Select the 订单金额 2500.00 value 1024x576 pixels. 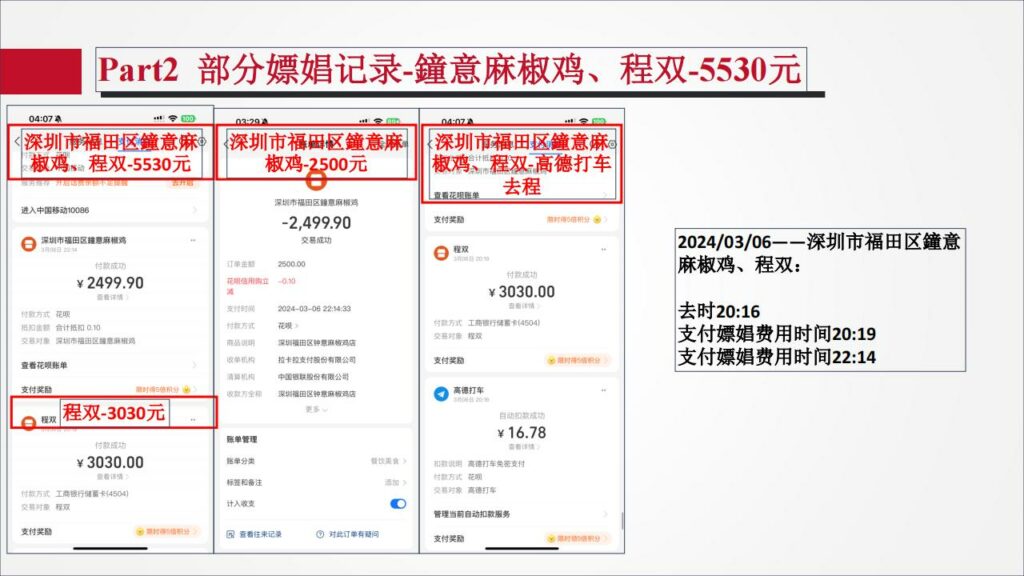[291, 264]
